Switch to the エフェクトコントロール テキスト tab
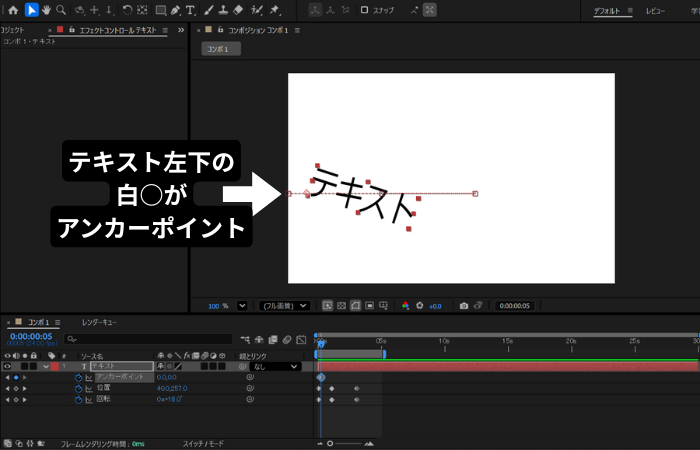Viewport: 700px width, 450px height. 118,30
